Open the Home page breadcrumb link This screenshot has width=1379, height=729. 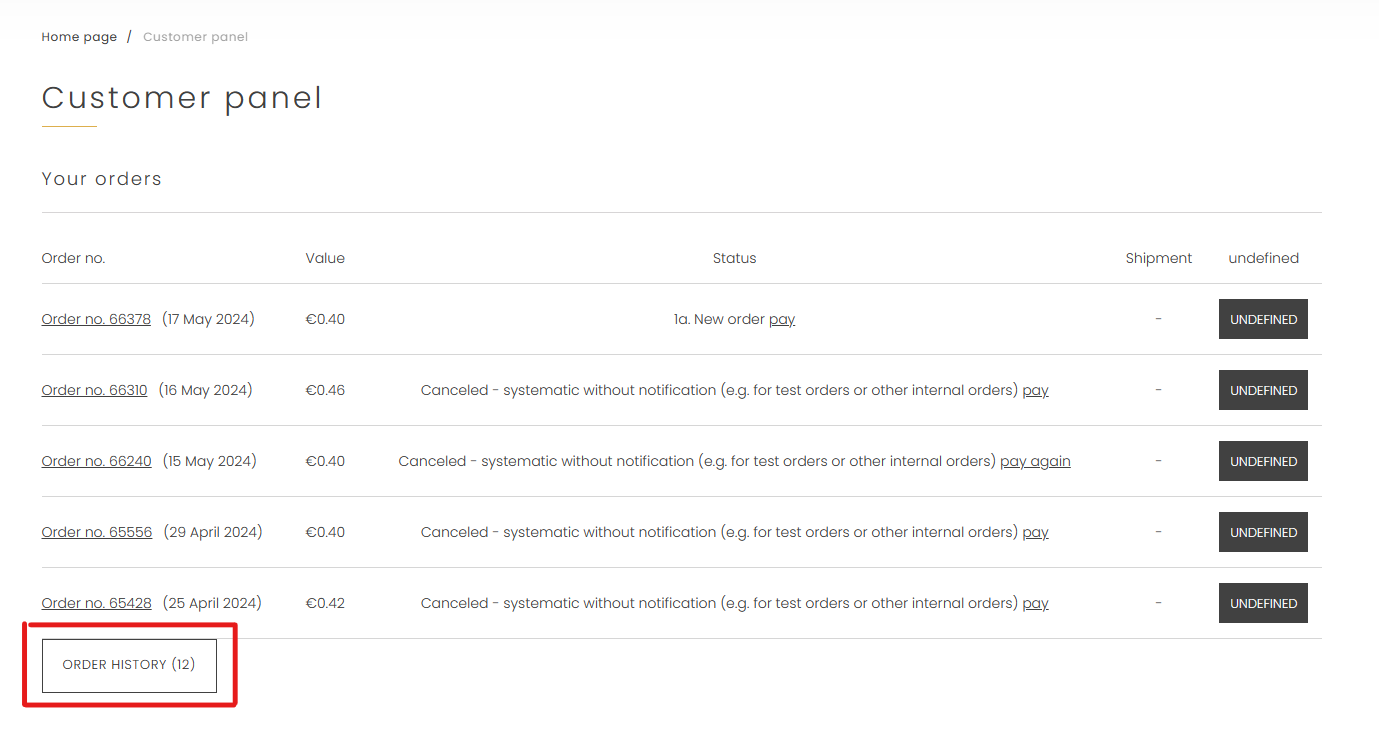coord(79,37)
